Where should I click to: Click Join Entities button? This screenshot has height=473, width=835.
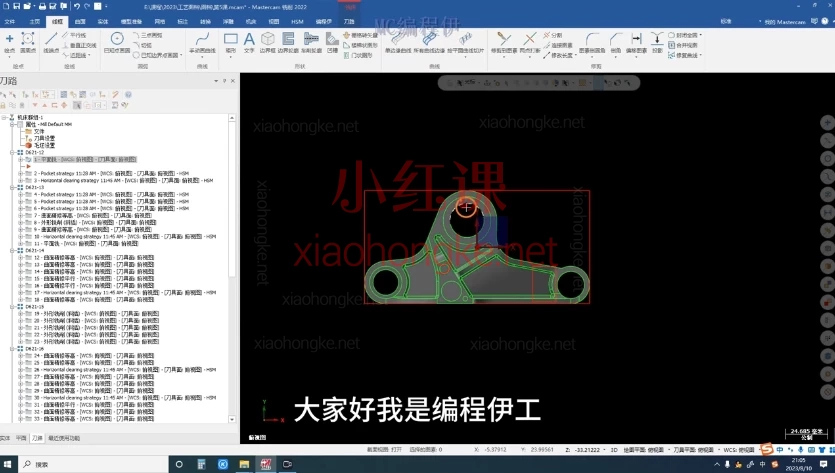558,45
